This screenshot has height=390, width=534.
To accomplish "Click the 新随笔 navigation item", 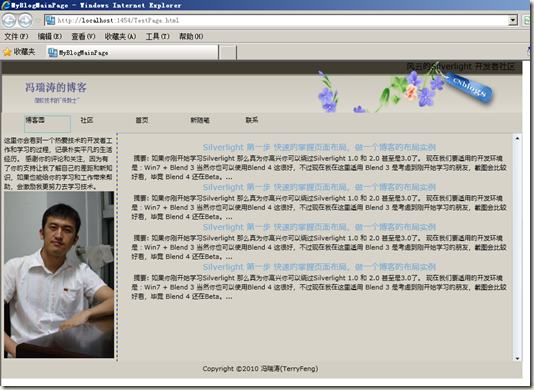I will [x=200, y=120].
